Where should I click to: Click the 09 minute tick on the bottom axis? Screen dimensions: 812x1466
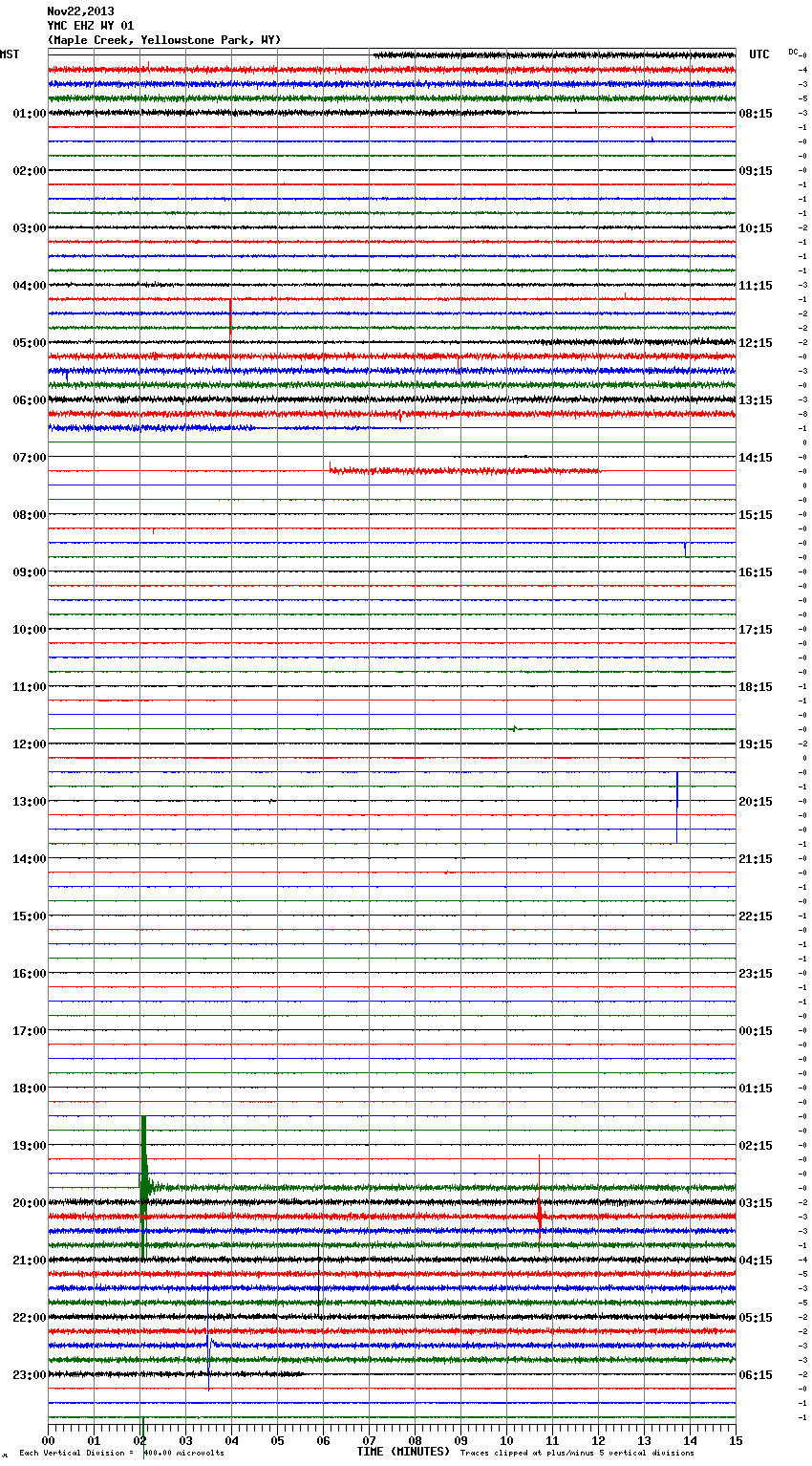(x=460, y=1440)
